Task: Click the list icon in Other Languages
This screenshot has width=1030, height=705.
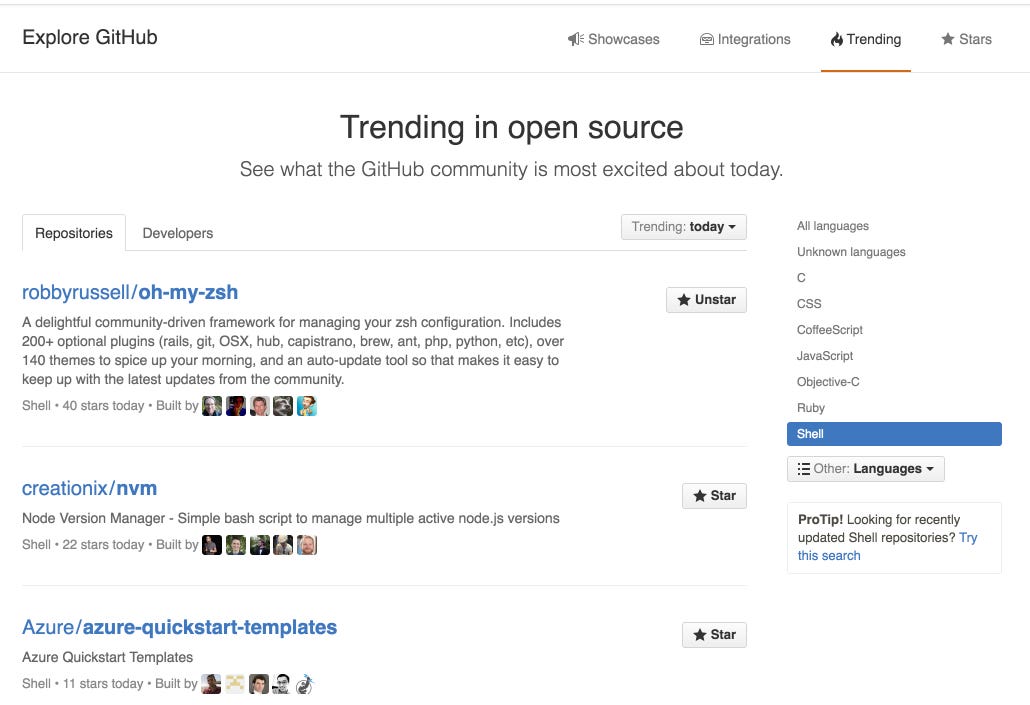Action: coord(803,469)
